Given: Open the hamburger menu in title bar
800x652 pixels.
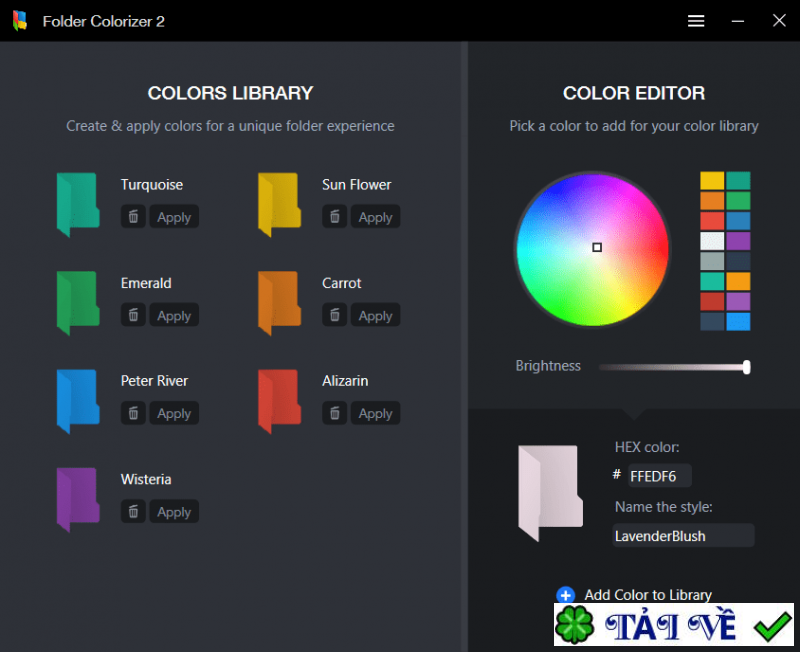Looking at the screenshot, I should tap(697, 21).
